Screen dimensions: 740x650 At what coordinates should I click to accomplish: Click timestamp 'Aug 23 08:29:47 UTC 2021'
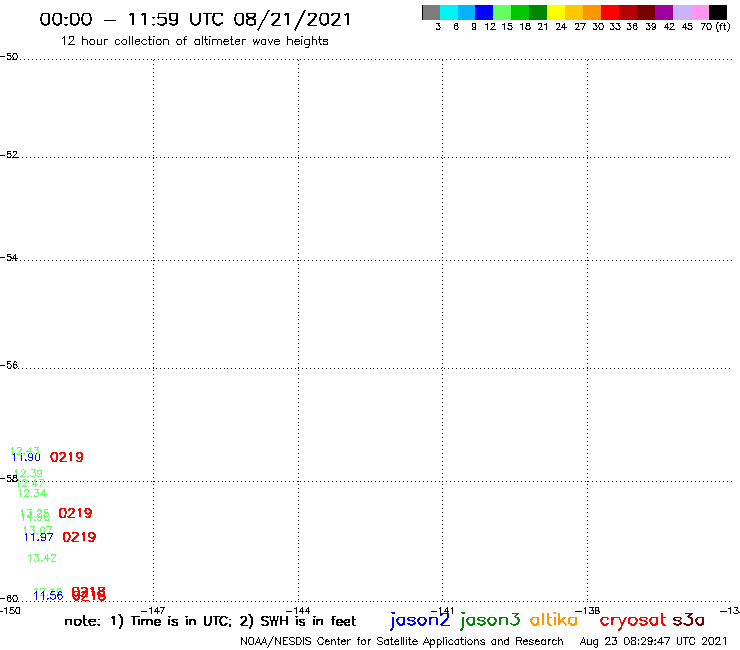tap(653, 642)
